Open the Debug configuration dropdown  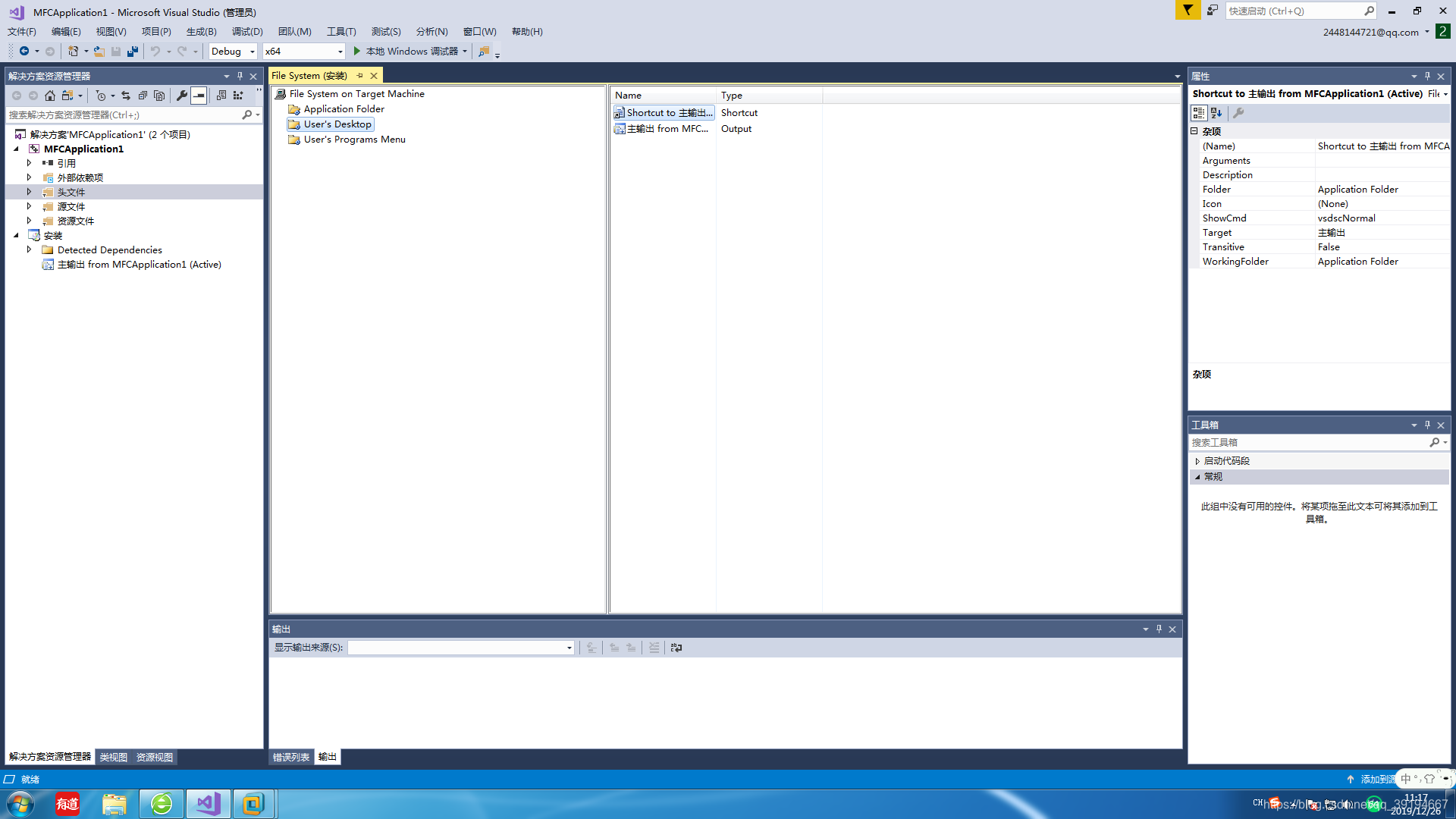[252, 52]
